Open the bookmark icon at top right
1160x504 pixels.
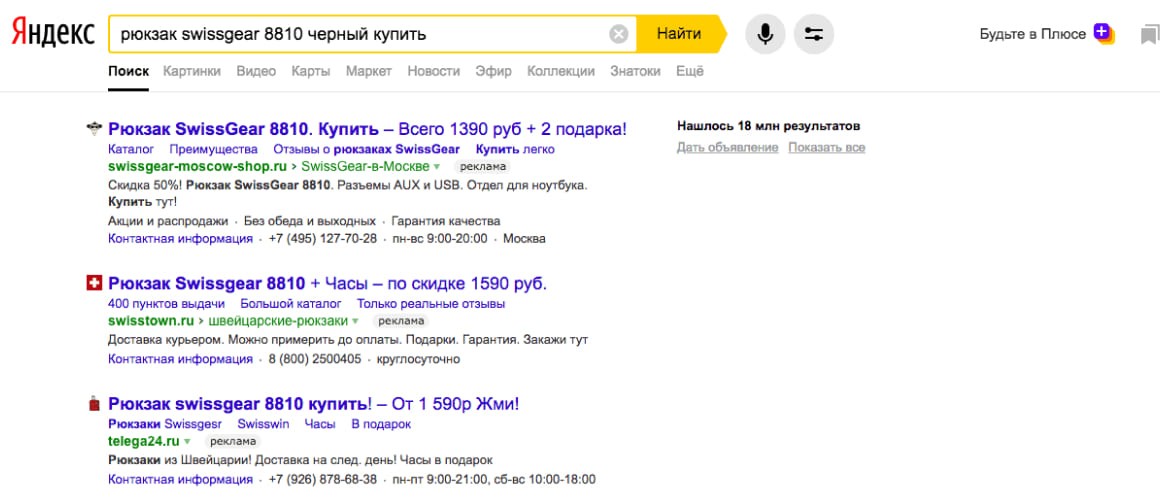tap(1149, 35)
